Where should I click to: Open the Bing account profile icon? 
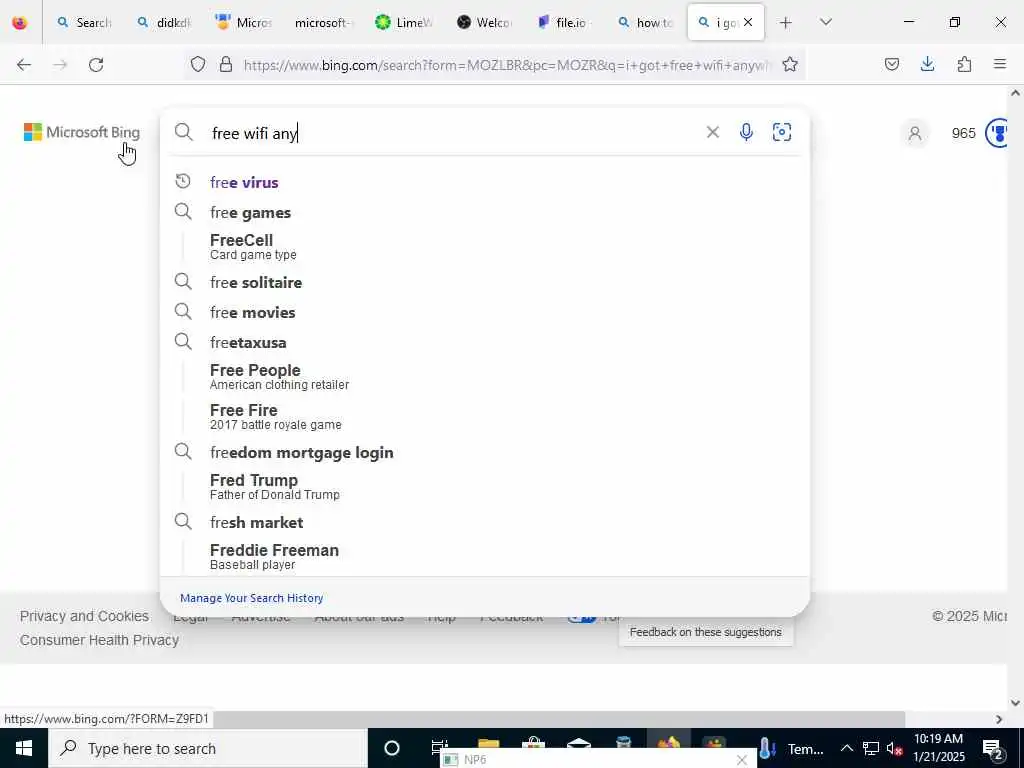pyautogui.click(x=915, y=133)
